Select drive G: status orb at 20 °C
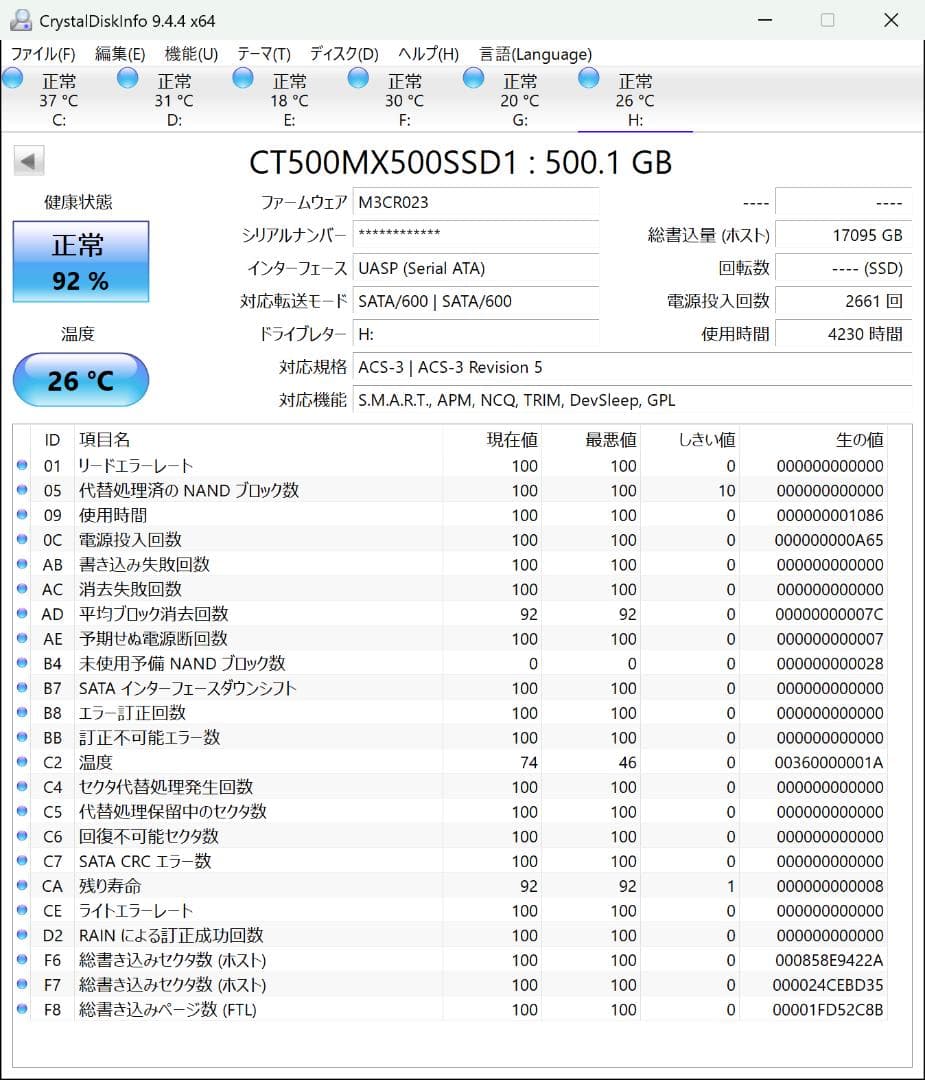The width and height of the screenshot is (925, 1080). coord(473,78)
